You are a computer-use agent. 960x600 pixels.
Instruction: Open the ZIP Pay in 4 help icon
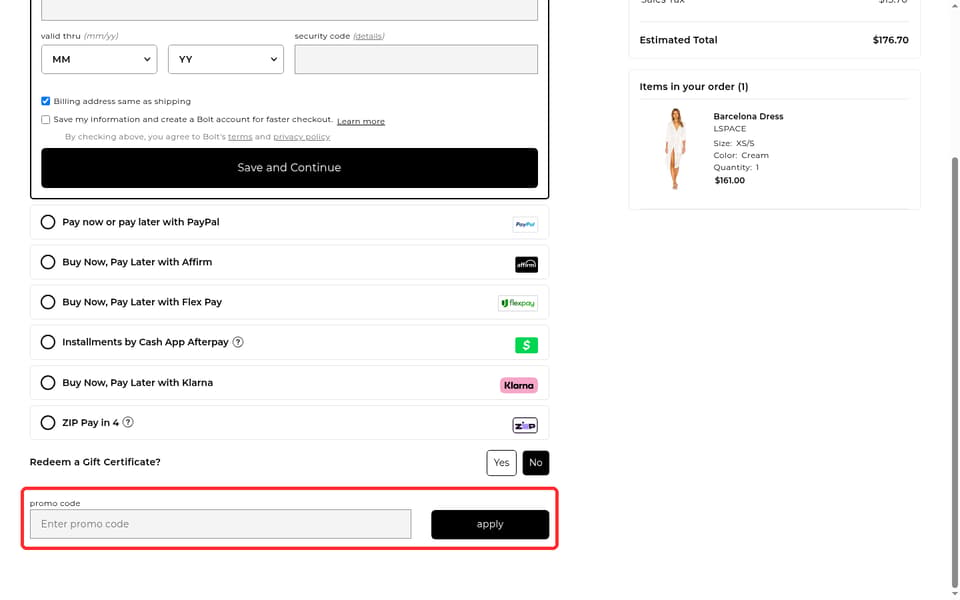128,422
